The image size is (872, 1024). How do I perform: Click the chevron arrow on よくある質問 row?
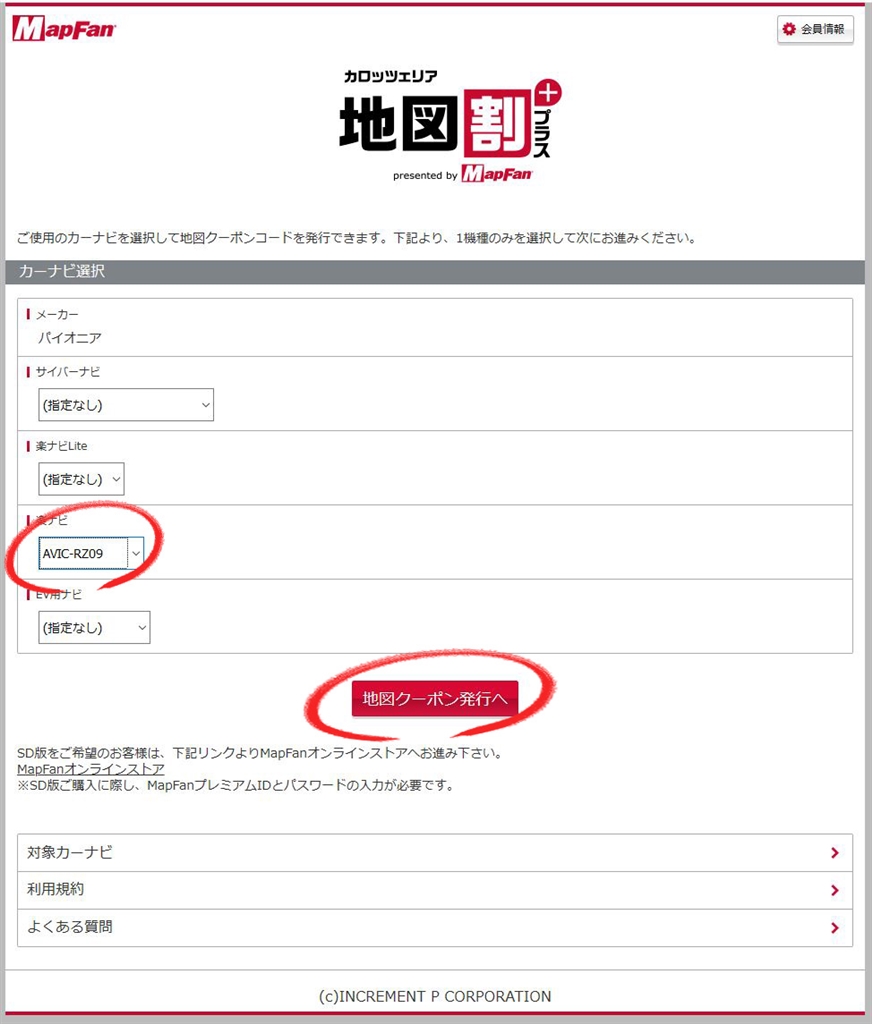(x=835, y=928)
